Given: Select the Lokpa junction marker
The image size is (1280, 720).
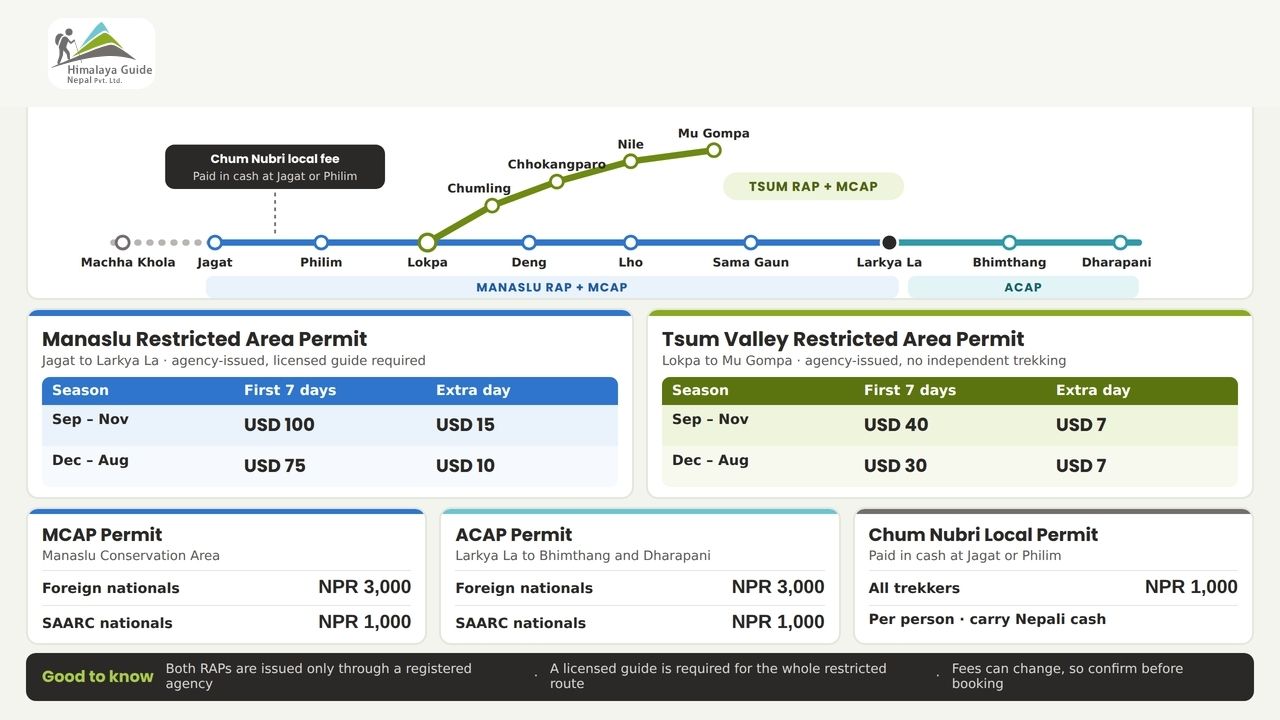Looking at the screenshot, I should (x=427, y=242).
